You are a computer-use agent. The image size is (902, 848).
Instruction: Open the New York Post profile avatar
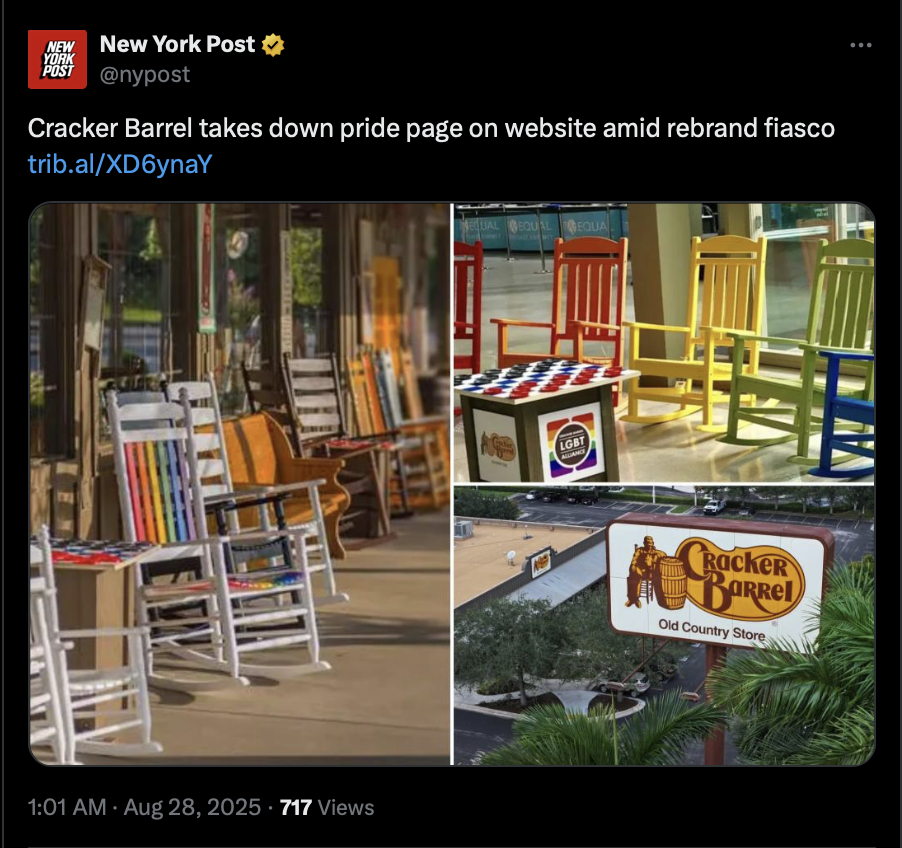pos(57,59)
